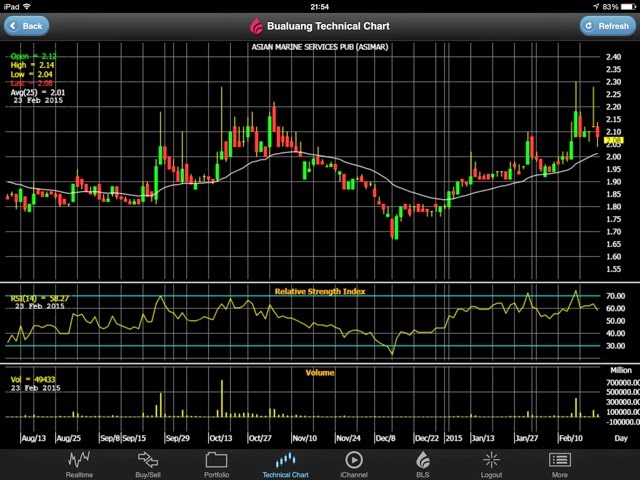Tap the Aug/13 date marker
640x480 pixels.
[33, 438]
